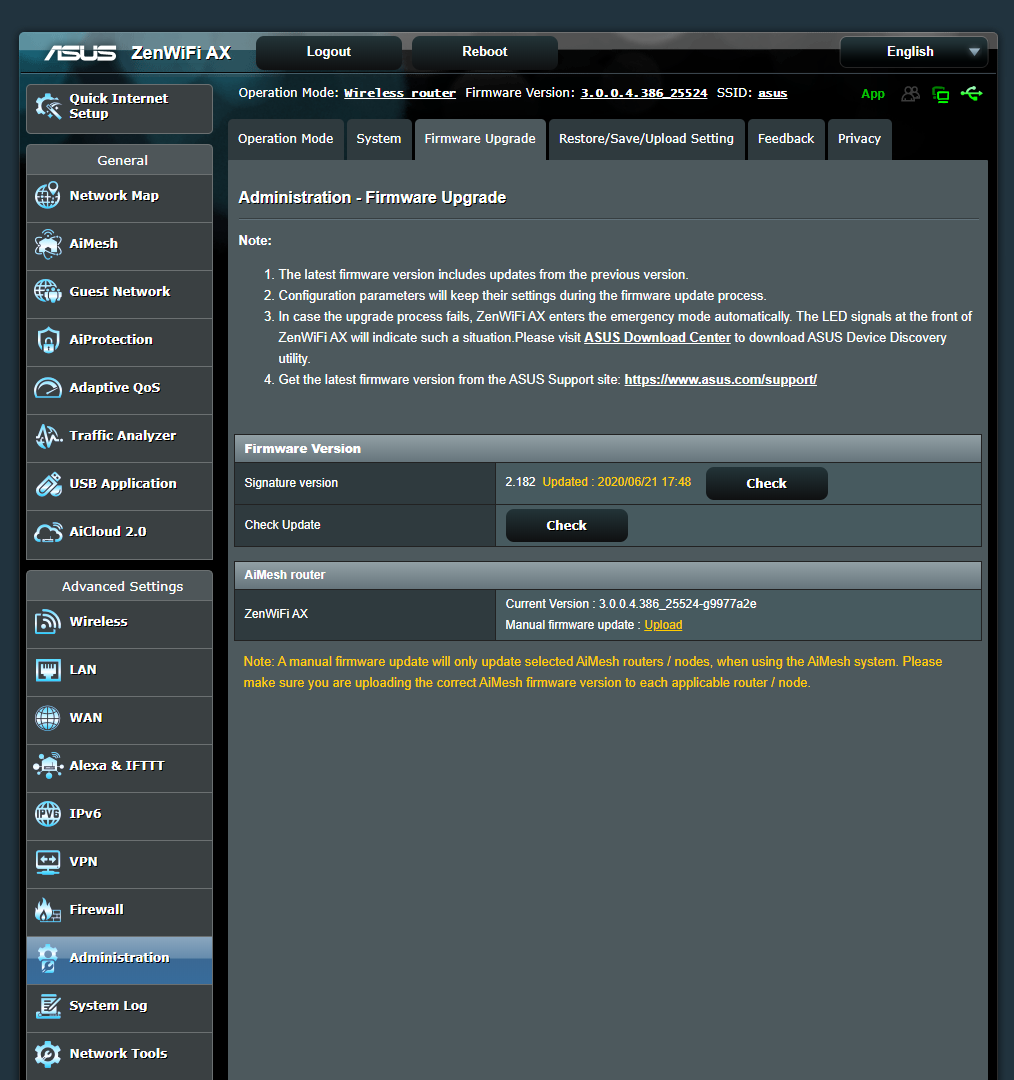This screenshot has width=1014, height=1080.
Task: Click the AiCloud 2.0 cloud icon
Action: click(x=48, y=532)
